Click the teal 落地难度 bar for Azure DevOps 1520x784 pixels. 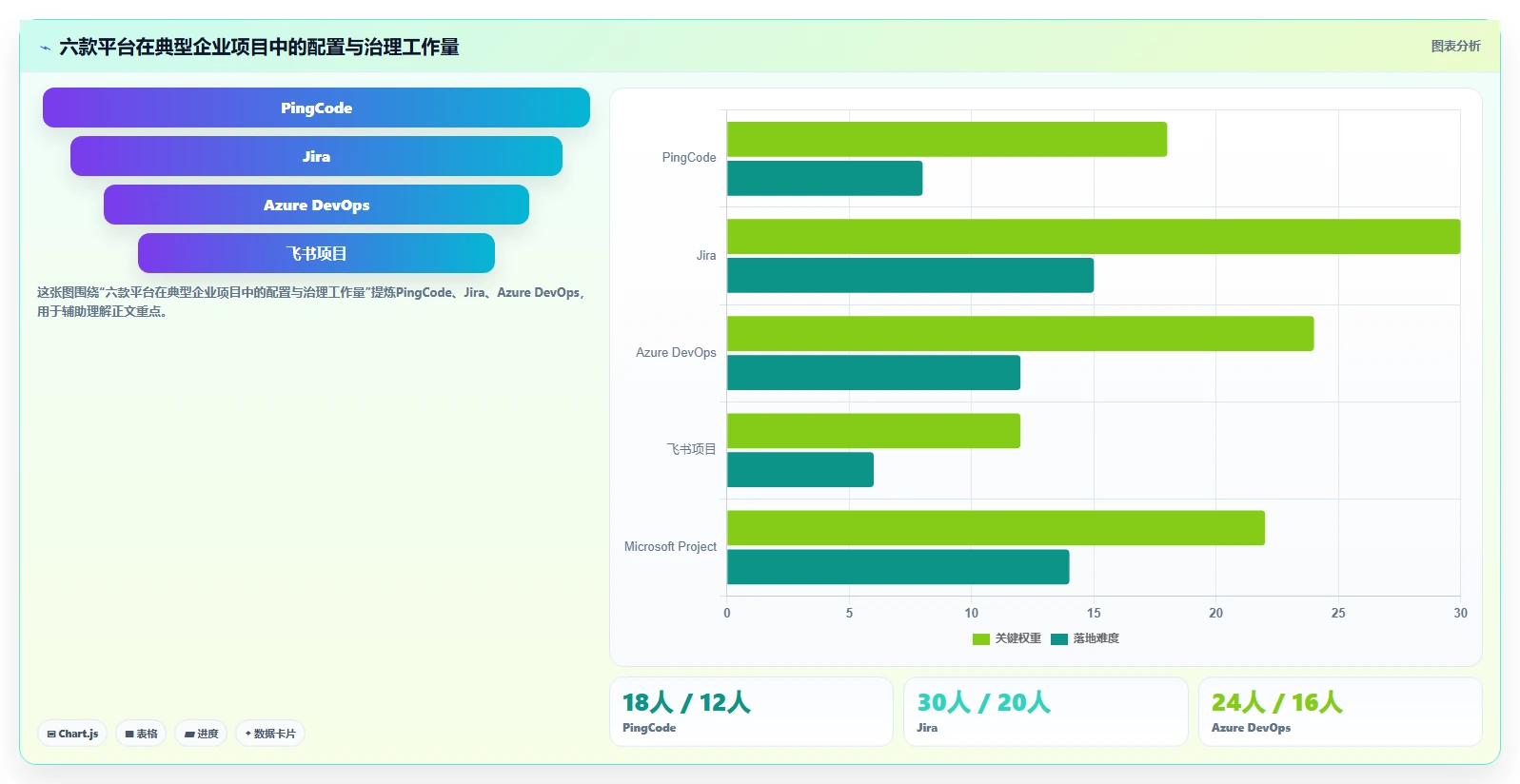click(874, 372)
